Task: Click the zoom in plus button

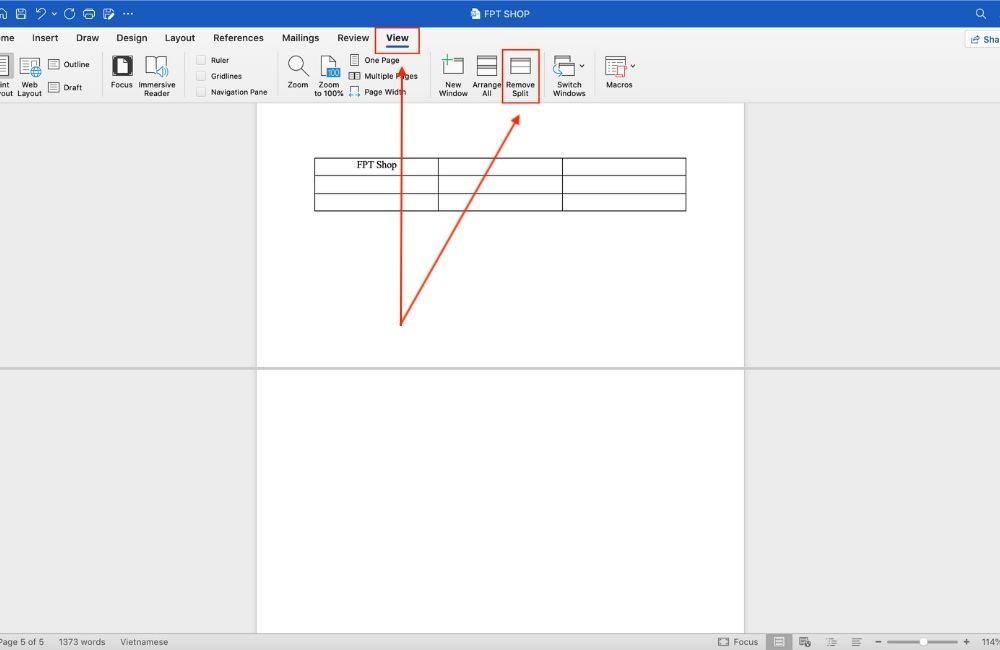Action: coord(967,642)
